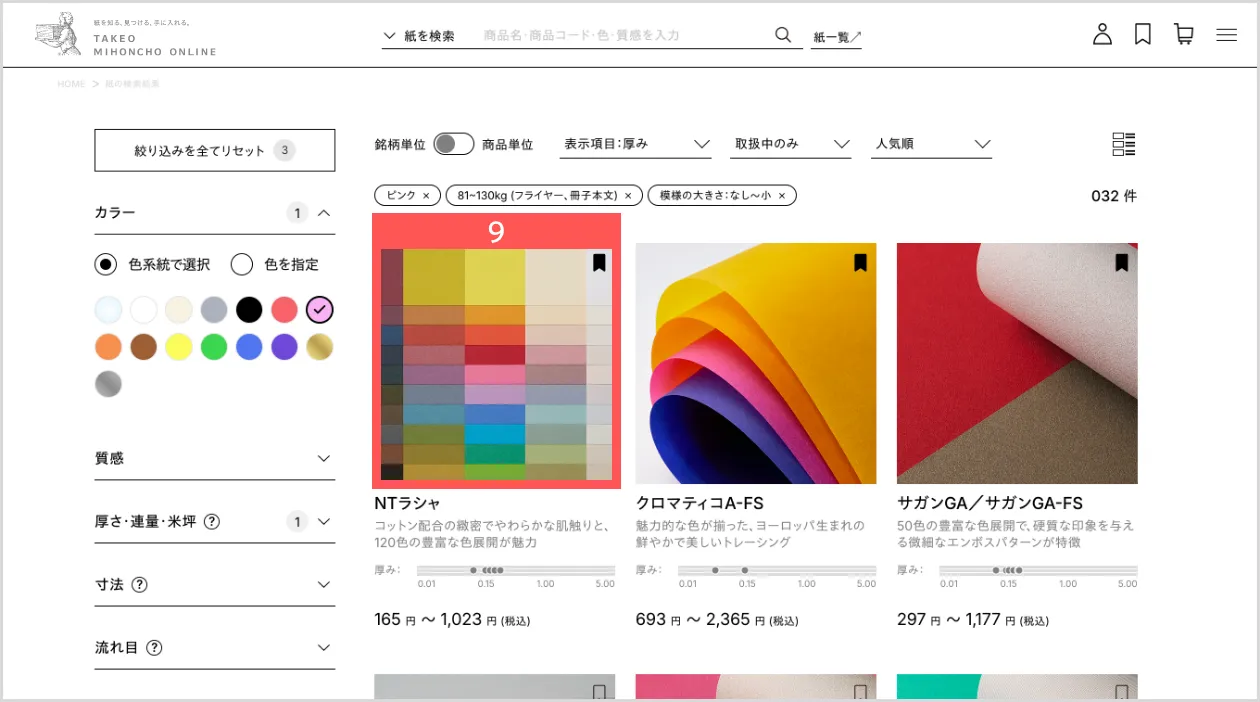Select 色系統で選択 radio button
Viewport: 1260px width, 702px height.
coord(106,265)
